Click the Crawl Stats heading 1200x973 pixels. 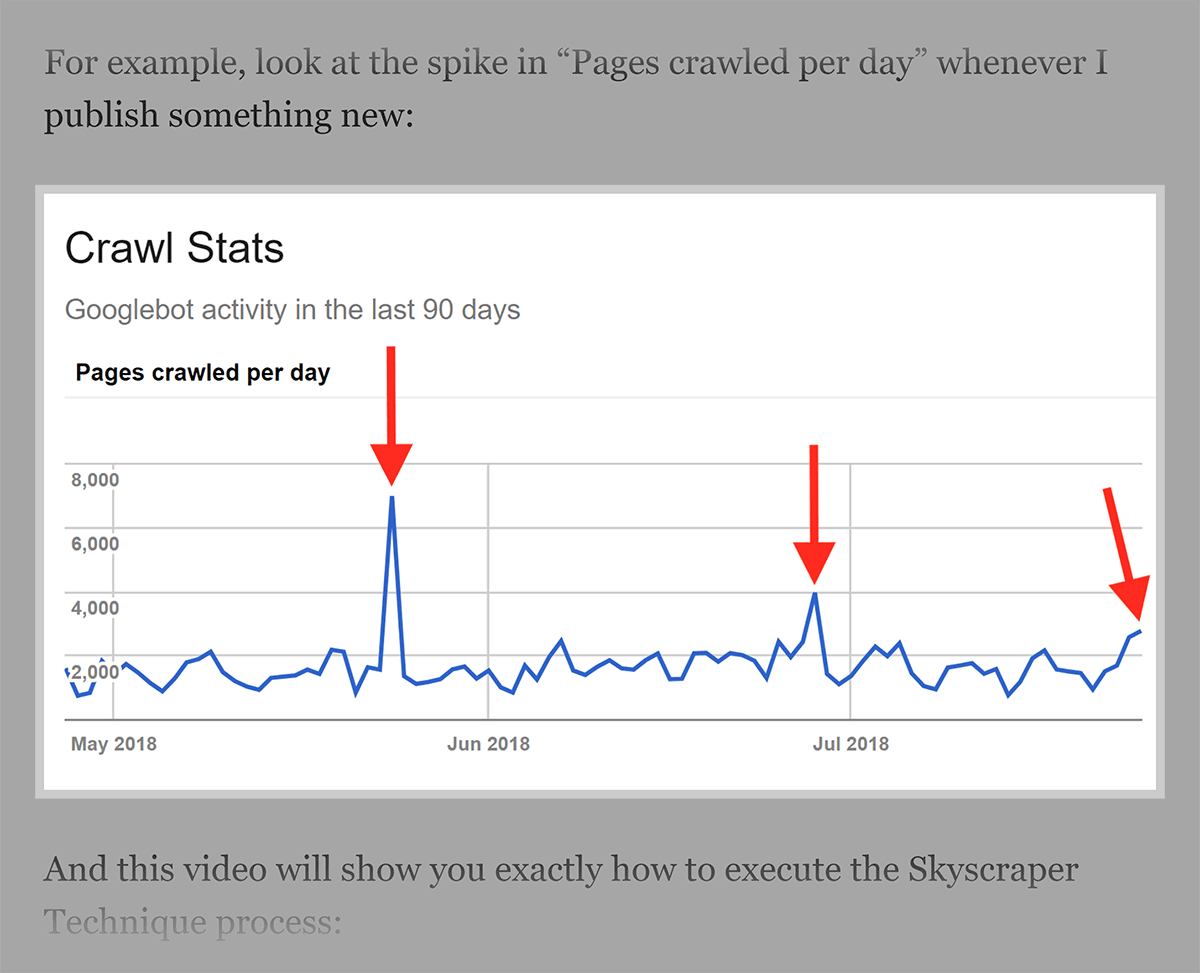tap(175, 248)
